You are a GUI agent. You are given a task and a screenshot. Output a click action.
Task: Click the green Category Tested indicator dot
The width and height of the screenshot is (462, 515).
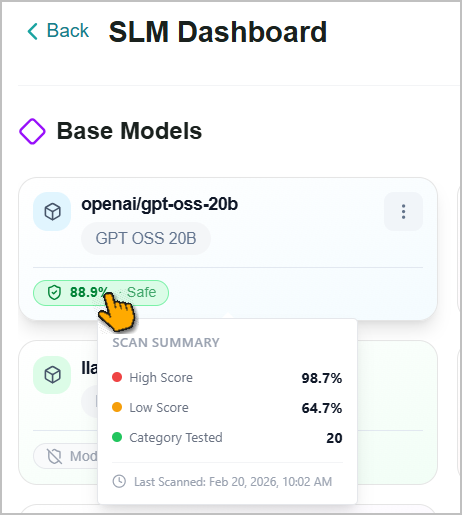click(x=117, y=437)
